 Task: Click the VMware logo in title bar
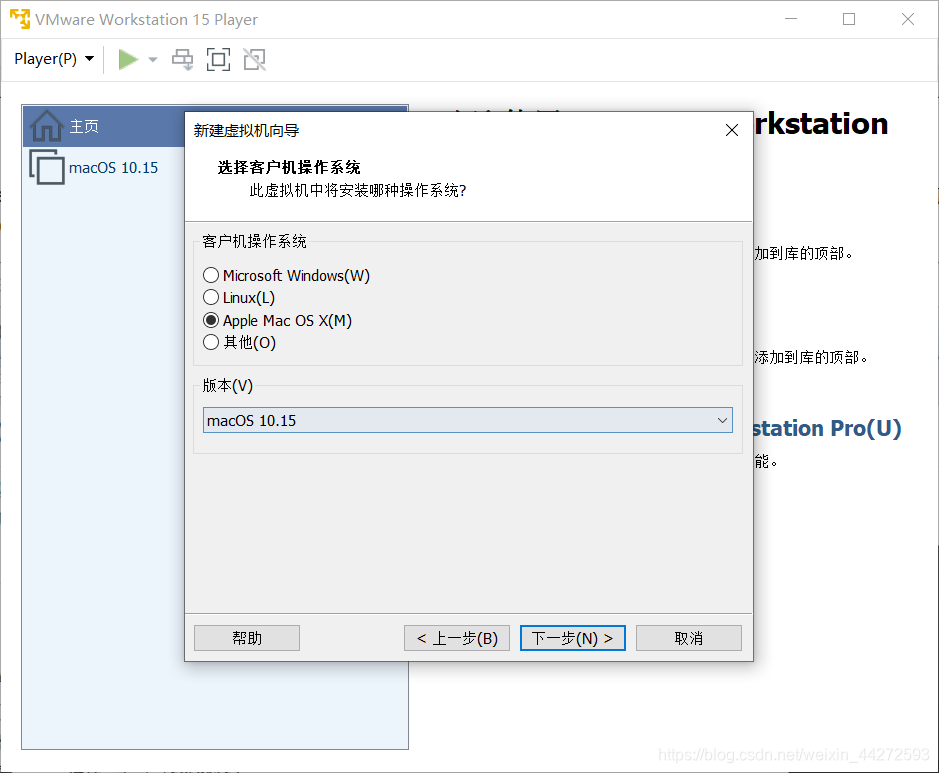tap(18, 19)
